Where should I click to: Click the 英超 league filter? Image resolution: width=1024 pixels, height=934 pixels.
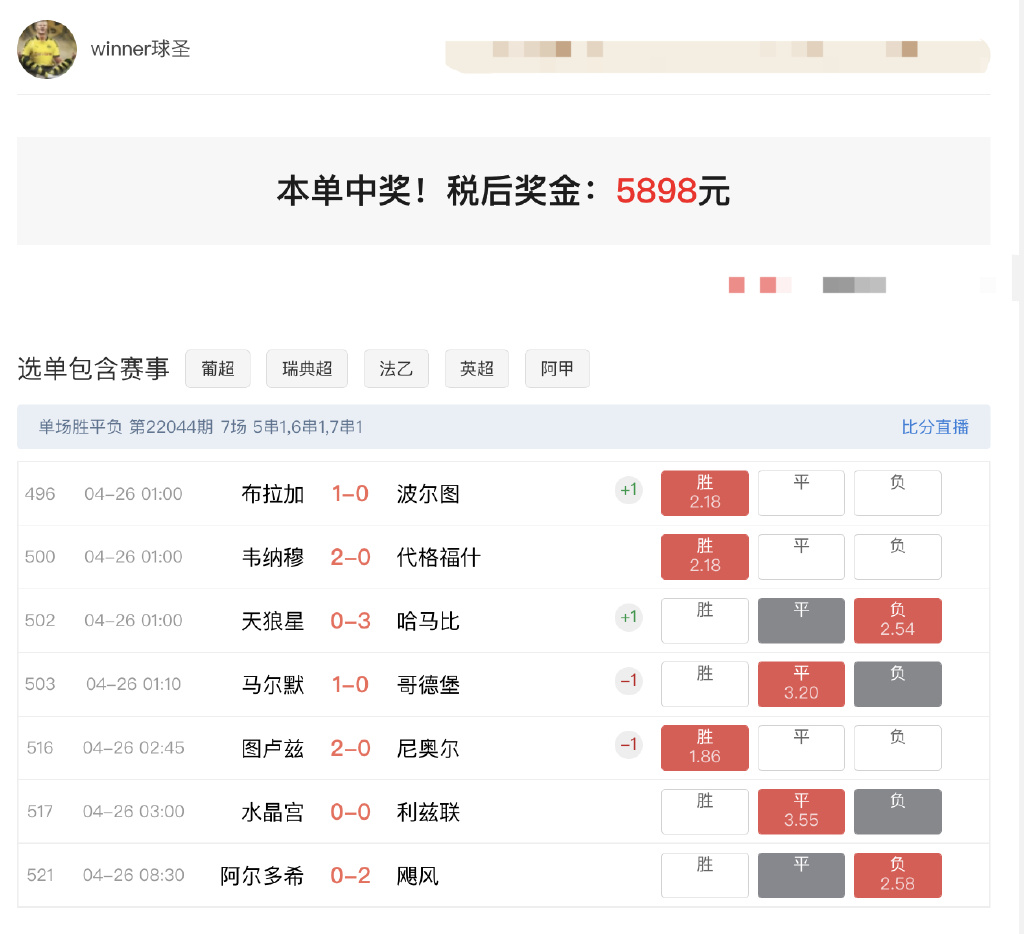tap(476, 368)
